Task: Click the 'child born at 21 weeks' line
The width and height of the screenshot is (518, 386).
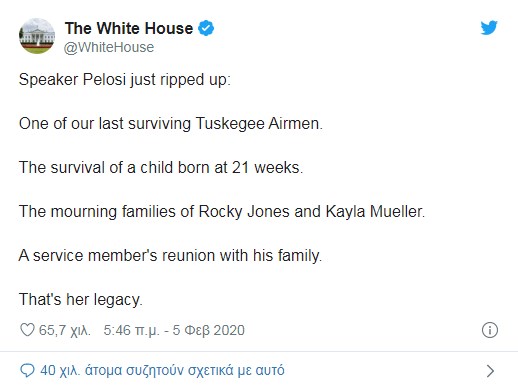Action: pos(161,168)
